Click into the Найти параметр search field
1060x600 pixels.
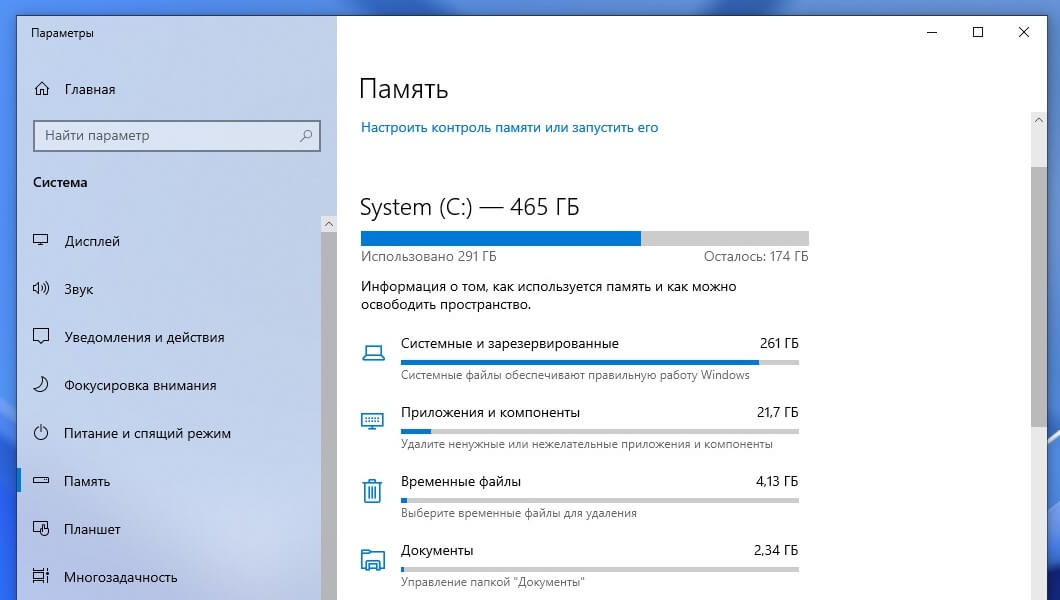point(165,135)
